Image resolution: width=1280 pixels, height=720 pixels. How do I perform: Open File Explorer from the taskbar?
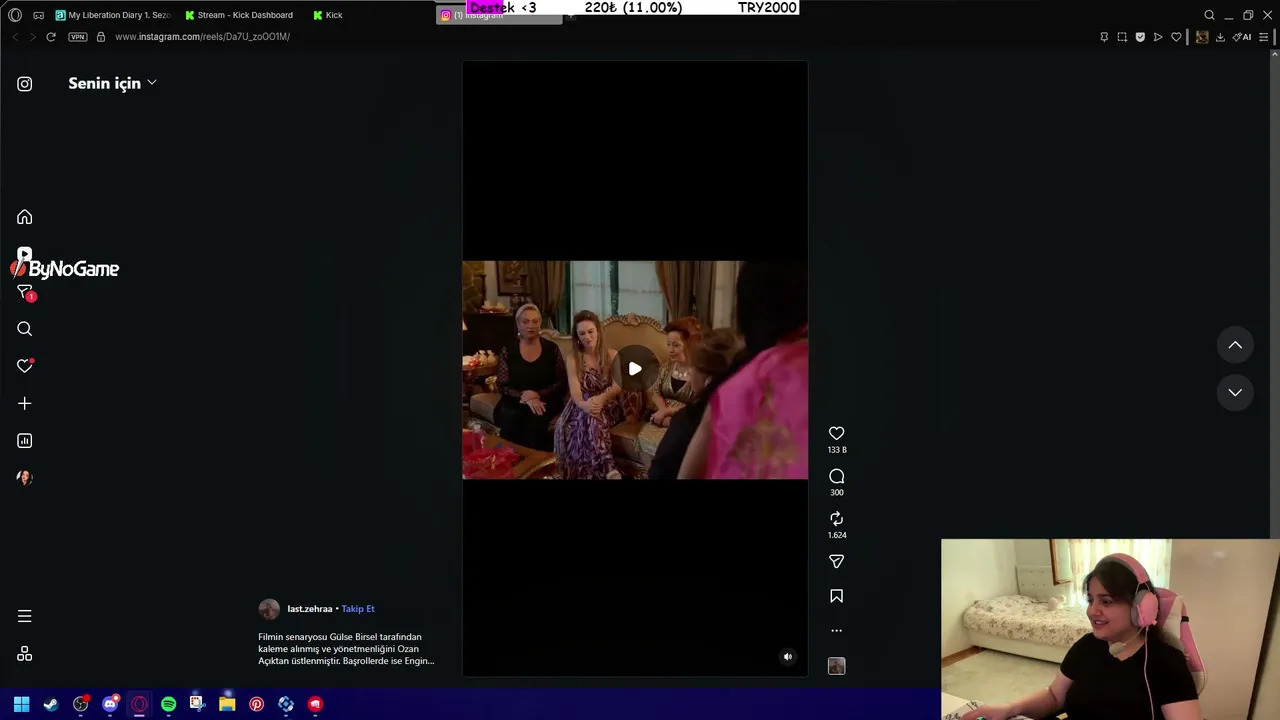pos(227,704)
